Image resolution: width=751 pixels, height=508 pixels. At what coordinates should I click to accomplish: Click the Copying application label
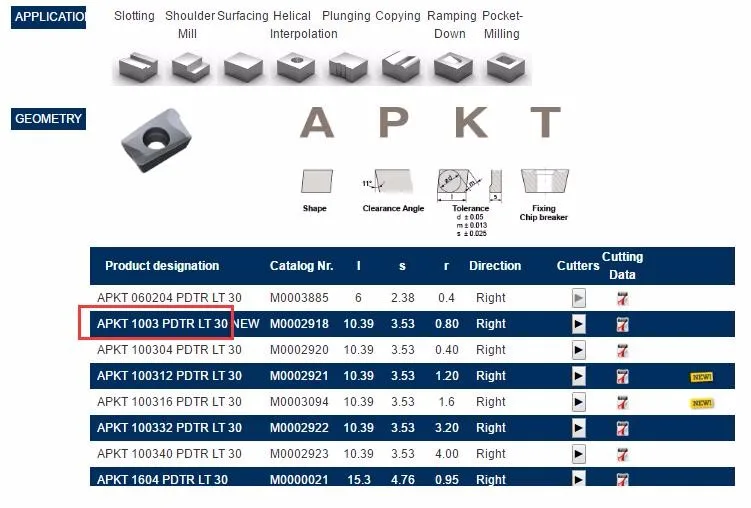point(398,16)
